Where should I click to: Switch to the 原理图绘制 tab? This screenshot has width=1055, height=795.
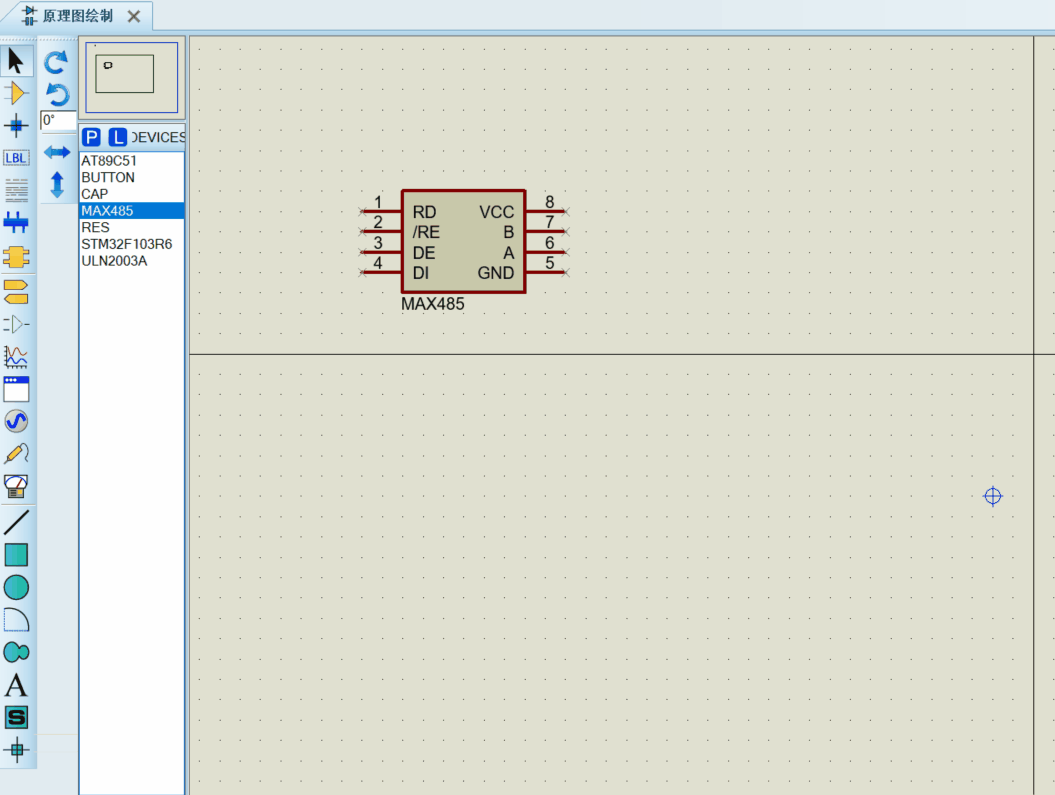point(77,16)
